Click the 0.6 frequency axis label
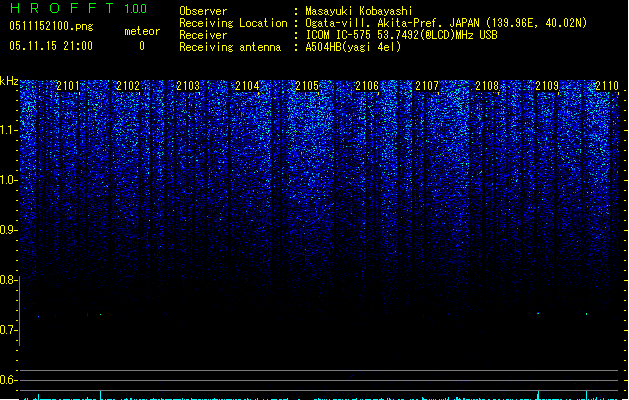This screenshot has height=400, width=629. coord(8,380)
